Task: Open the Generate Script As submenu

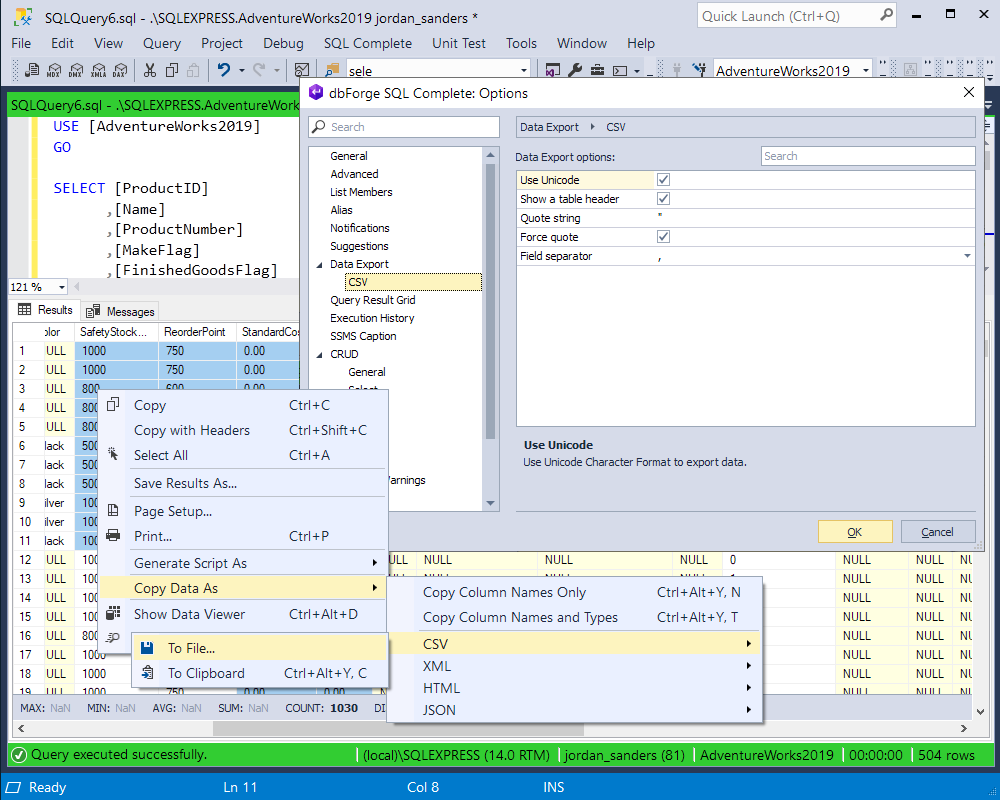Action: 244,563
